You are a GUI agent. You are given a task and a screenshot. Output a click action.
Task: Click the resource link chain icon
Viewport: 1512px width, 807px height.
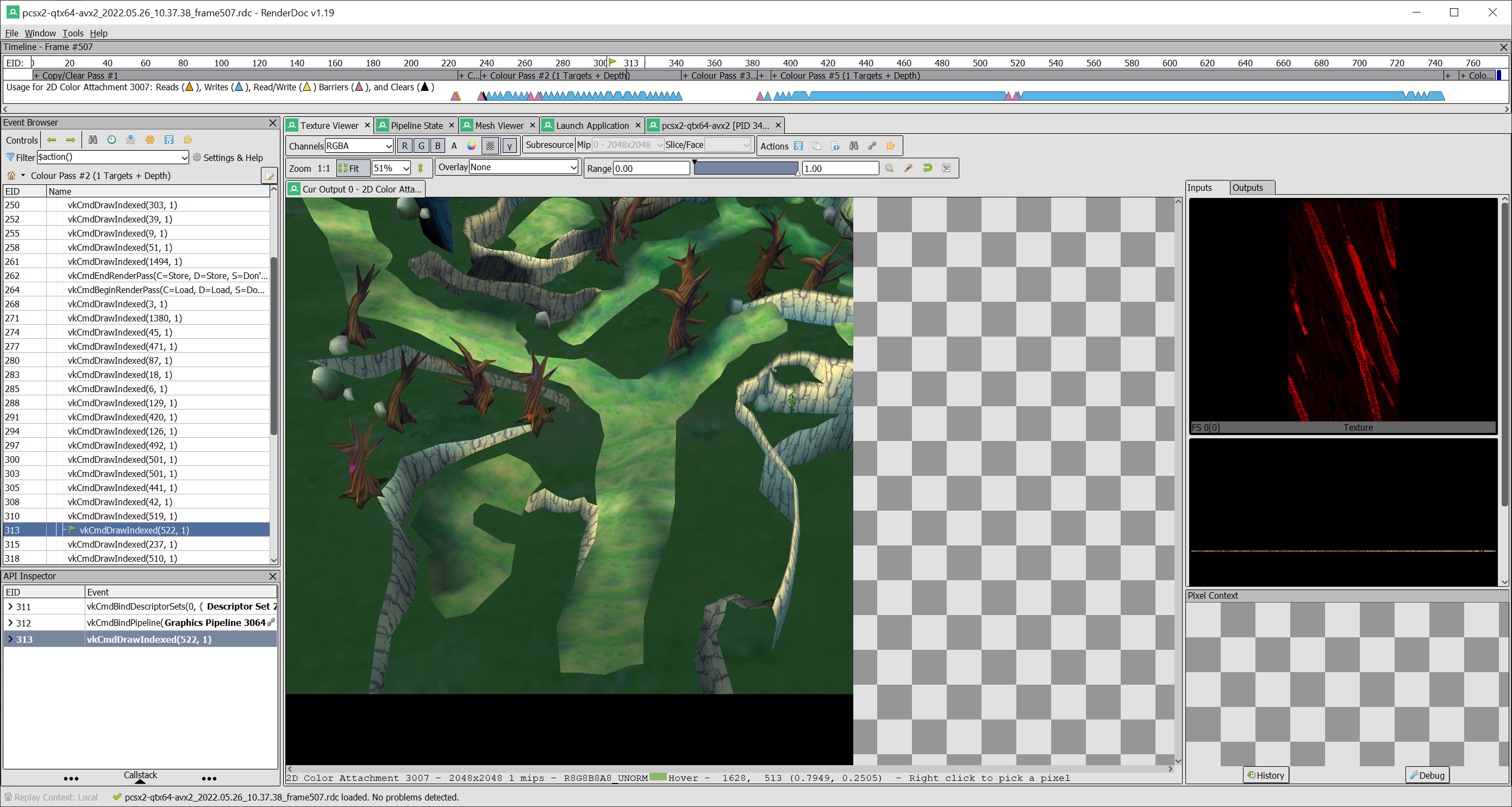point(872,146)
